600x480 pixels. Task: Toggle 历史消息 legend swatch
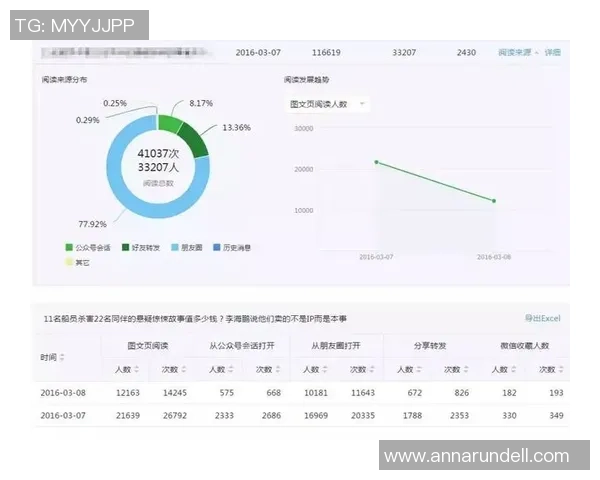[x=217, y=247]
